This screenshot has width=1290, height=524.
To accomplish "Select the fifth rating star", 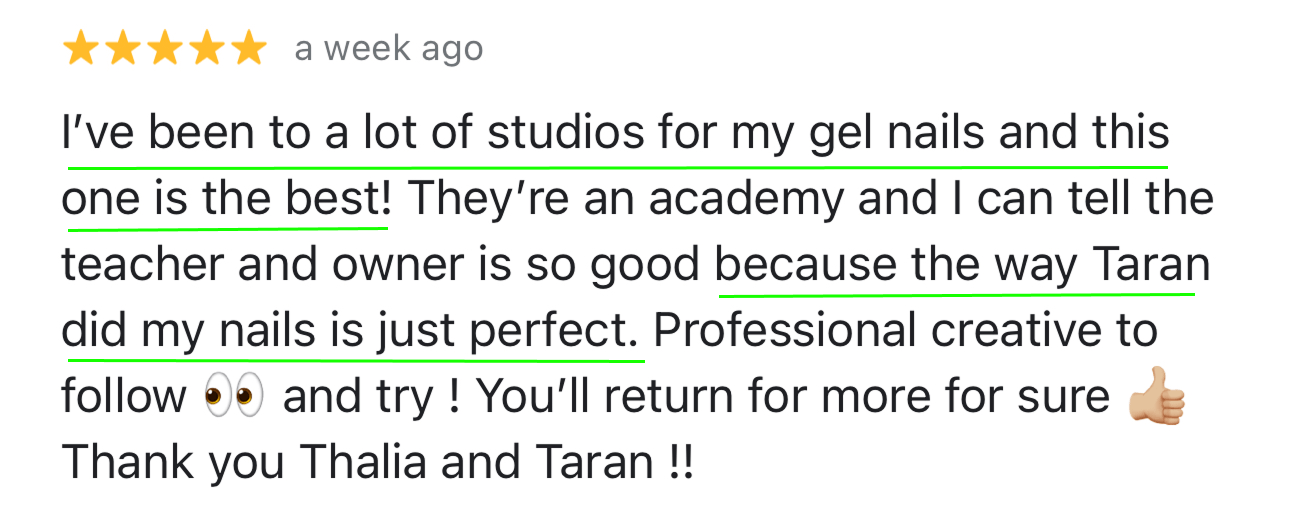I will 248,48.
